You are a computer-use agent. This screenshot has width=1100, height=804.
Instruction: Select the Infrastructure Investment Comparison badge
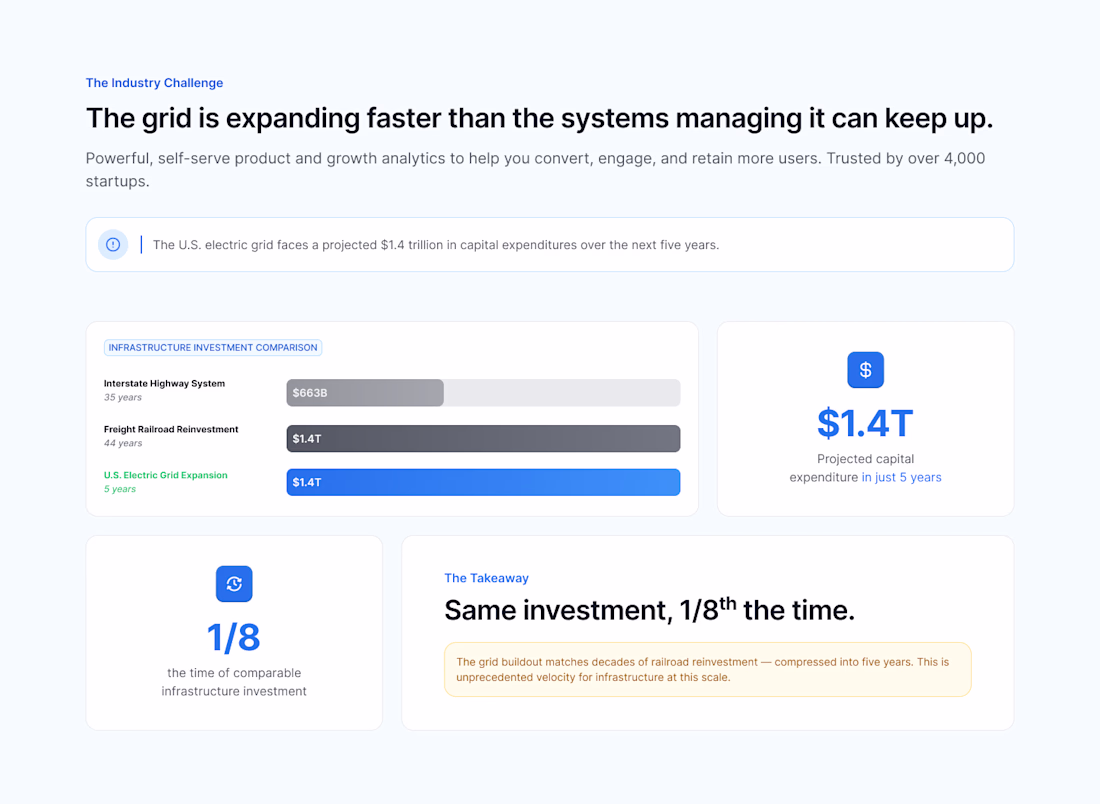coord(213,348)
